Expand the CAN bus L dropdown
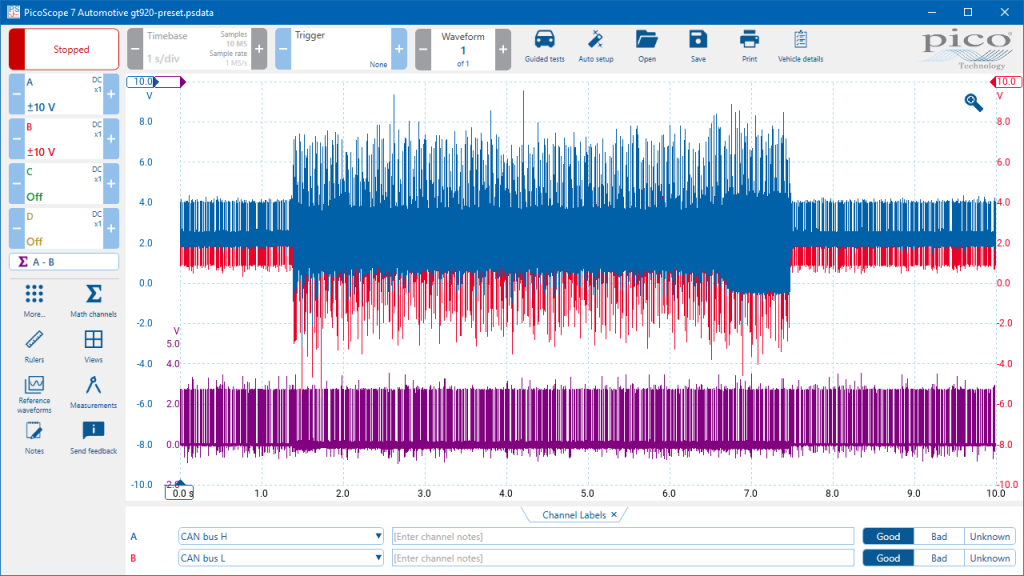1024x576 pixels. tap(378, 558)
